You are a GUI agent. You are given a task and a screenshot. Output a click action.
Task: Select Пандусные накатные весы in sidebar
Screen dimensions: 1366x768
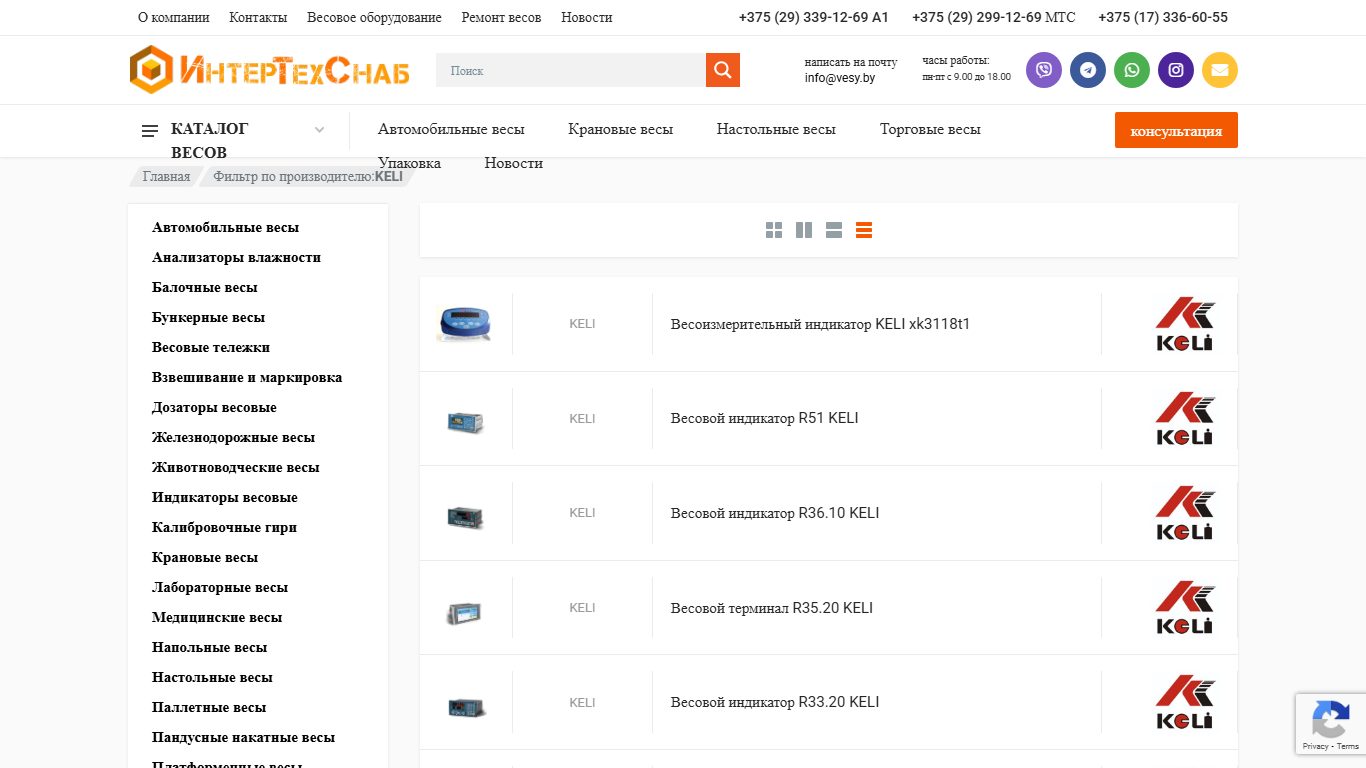point(243,737)
